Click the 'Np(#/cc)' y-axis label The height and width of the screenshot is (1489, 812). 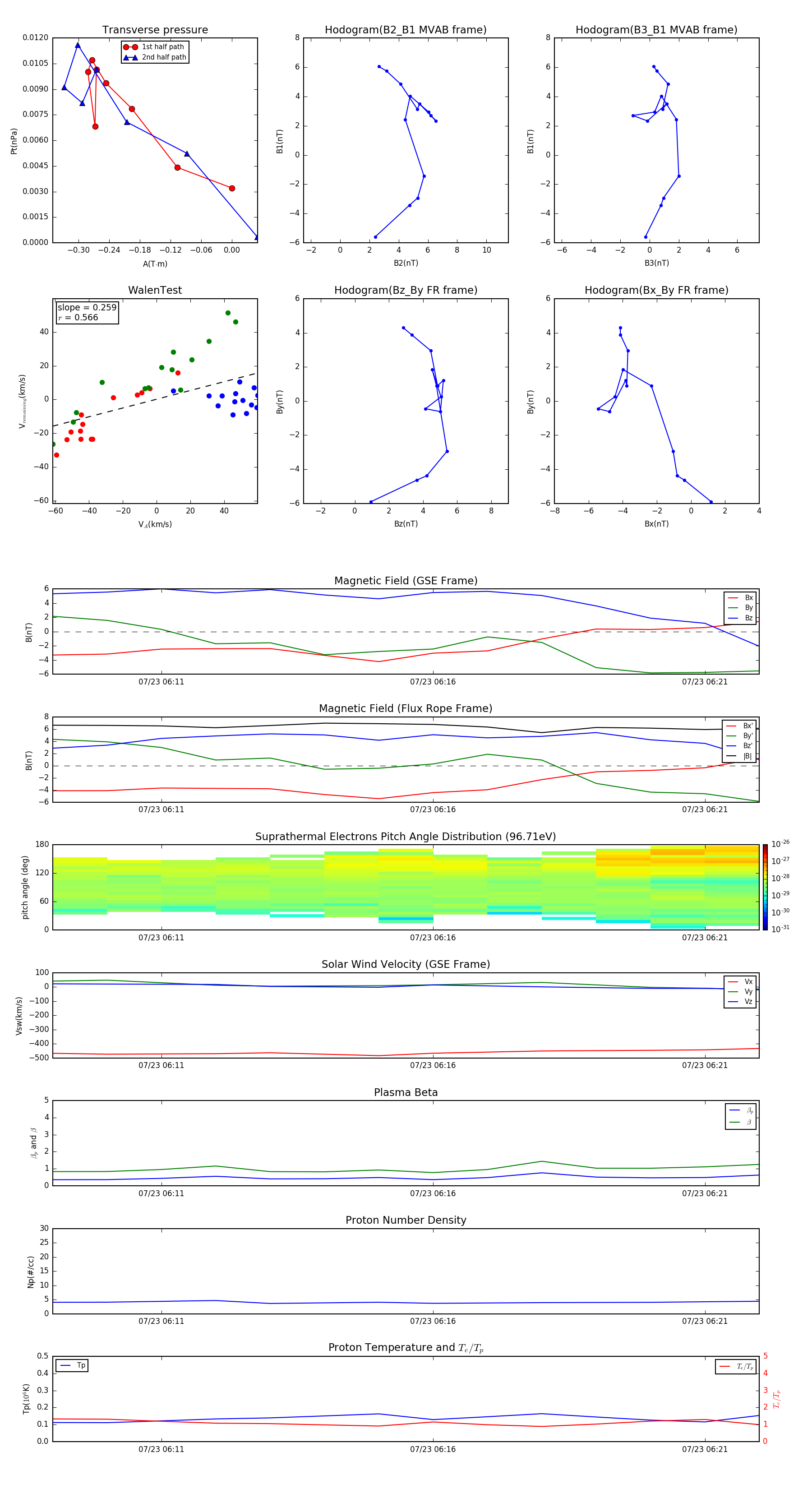(x=31, y=1271)
